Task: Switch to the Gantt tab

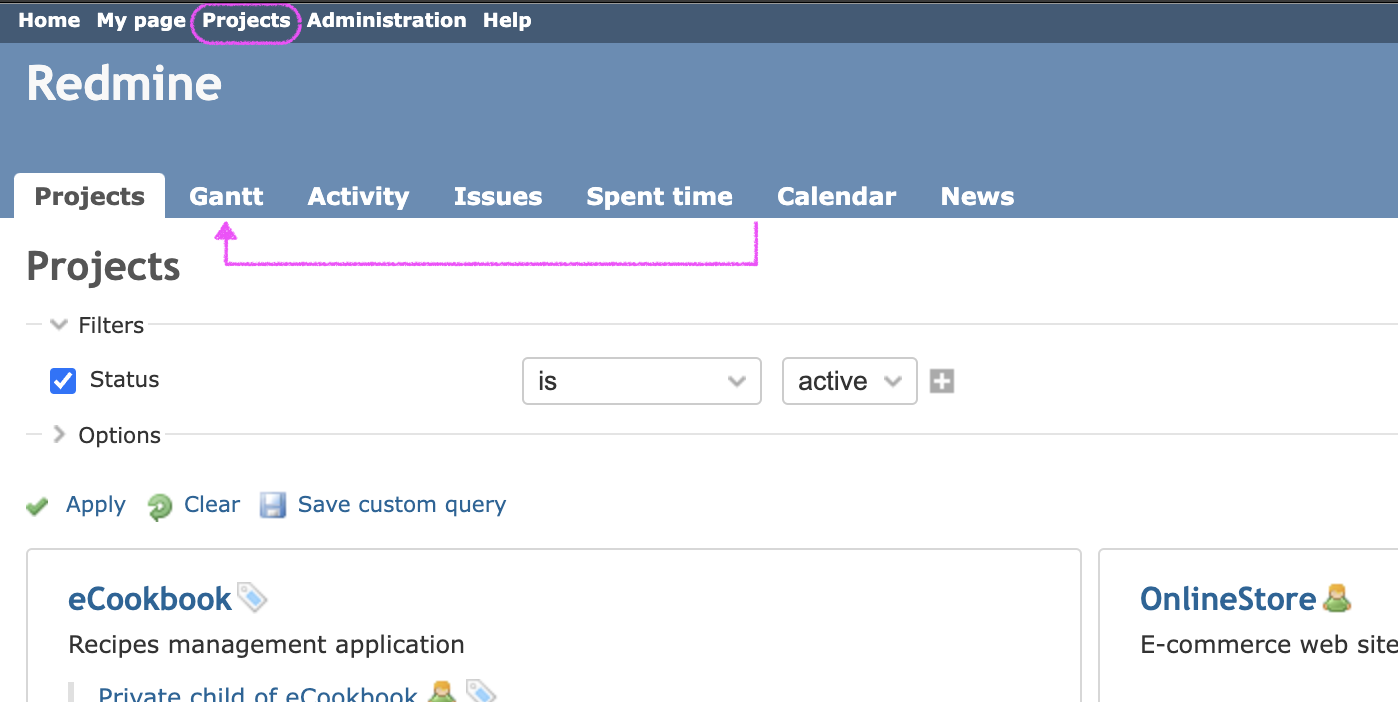Action: 226,196
